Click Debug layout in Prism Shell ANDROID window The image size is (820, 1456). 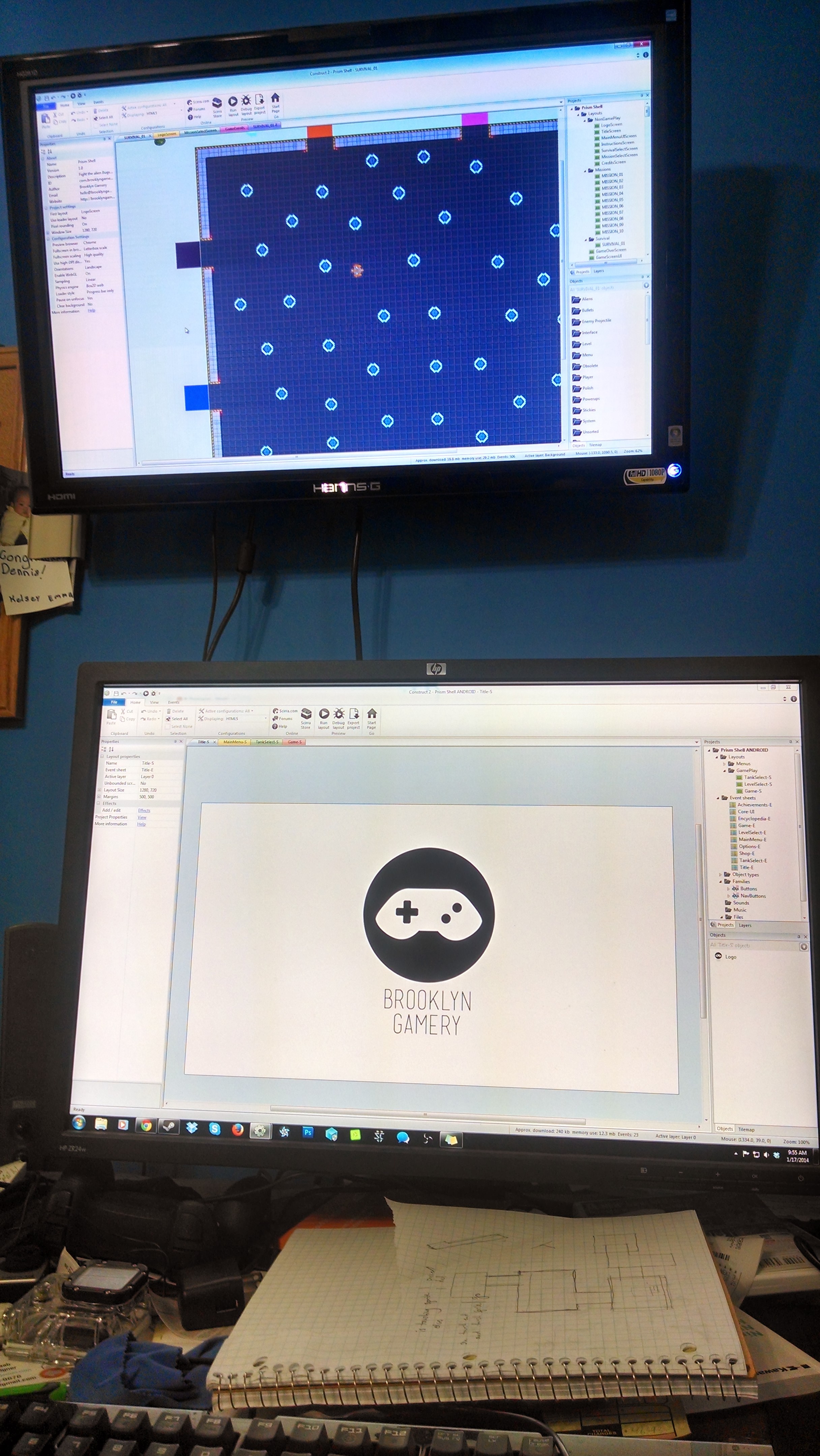(338, 718)
